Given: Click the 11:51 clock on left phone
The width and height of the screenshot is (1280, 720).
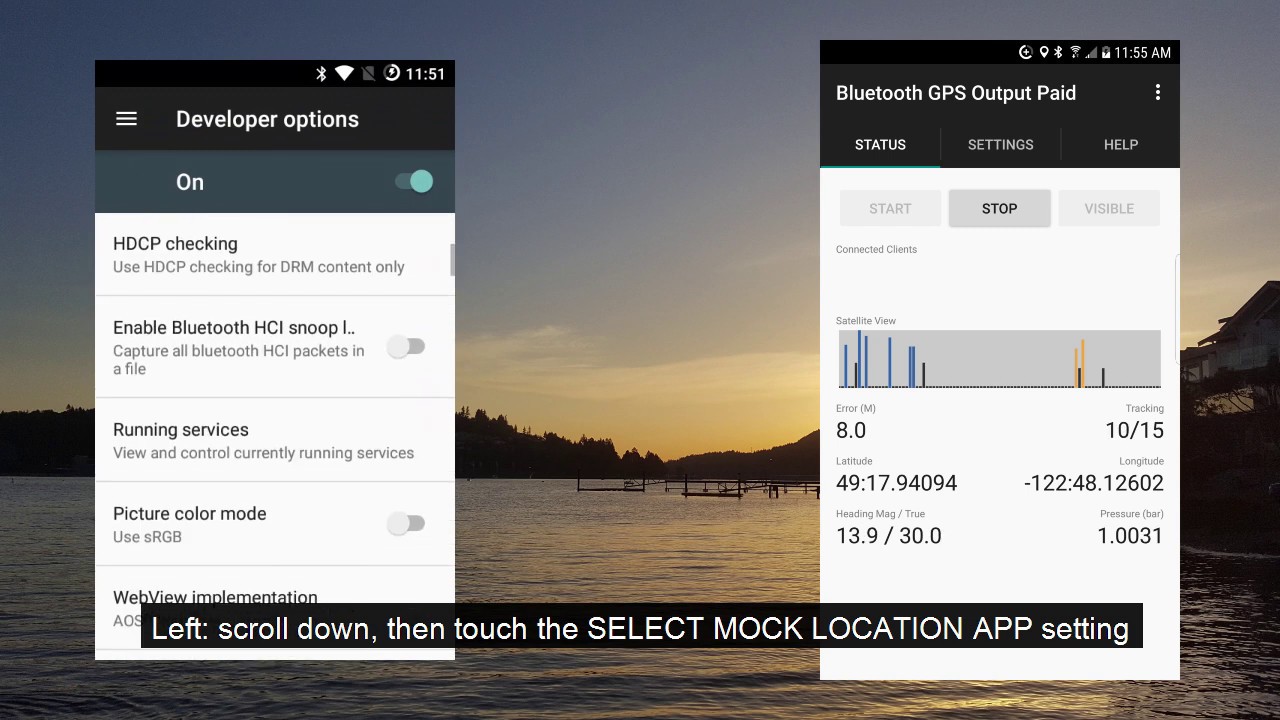Looking at the screenshot, I should point(425,74).
